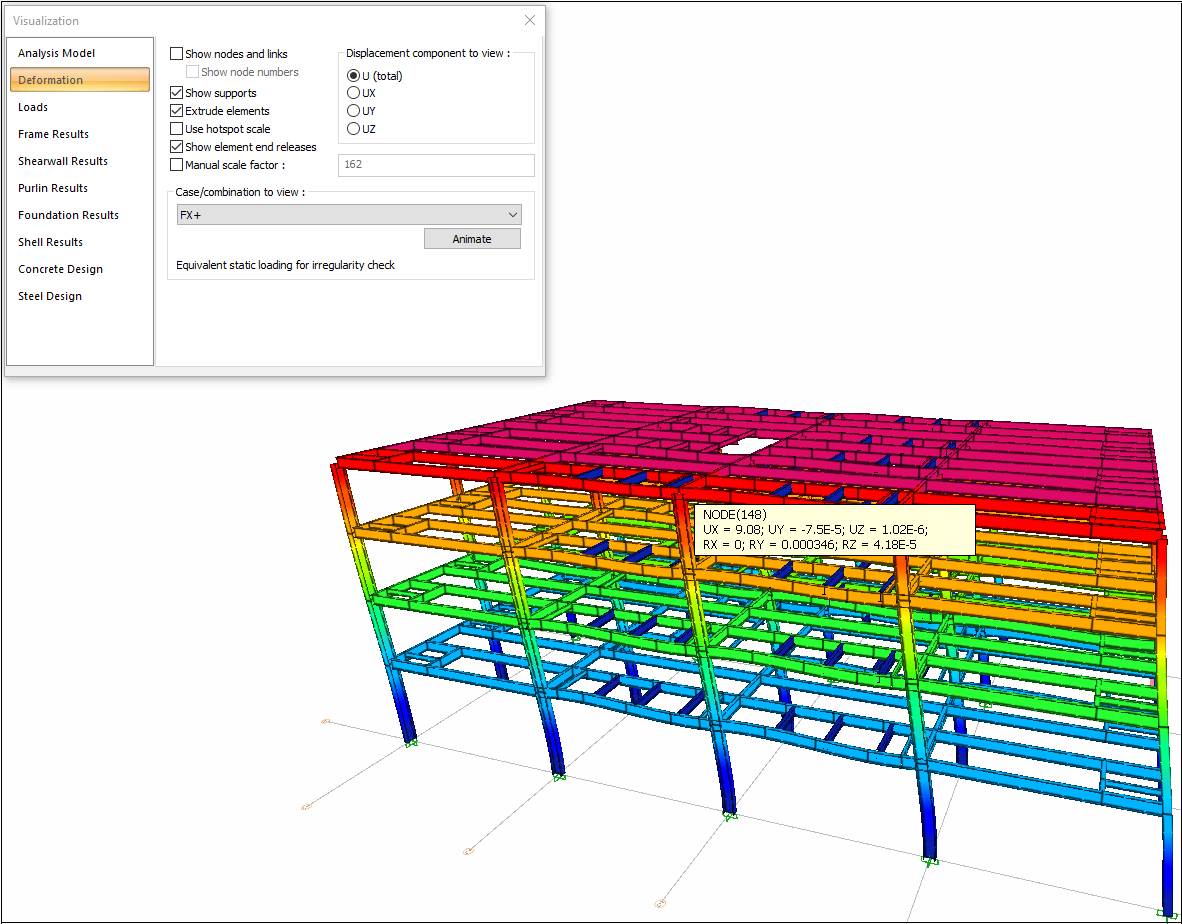This screenshot has width=1182, height=924.
Task: Open Concrete Design section
Action: click(x=60, y=269)
